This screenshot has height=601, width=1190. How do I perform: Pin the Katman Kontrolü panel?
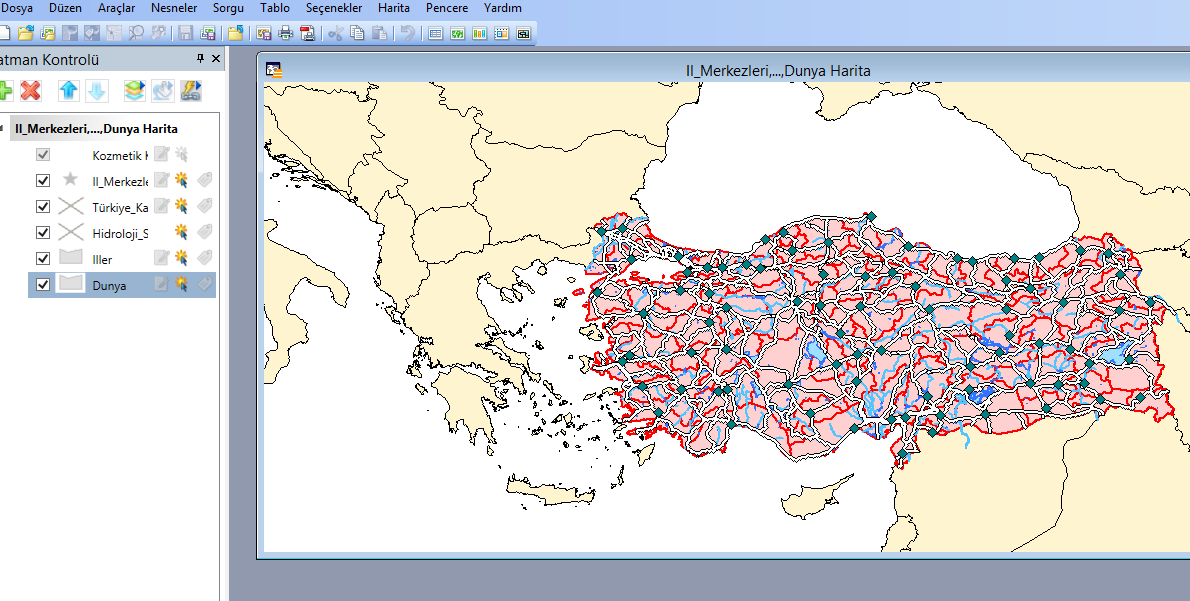coord(200,58)
